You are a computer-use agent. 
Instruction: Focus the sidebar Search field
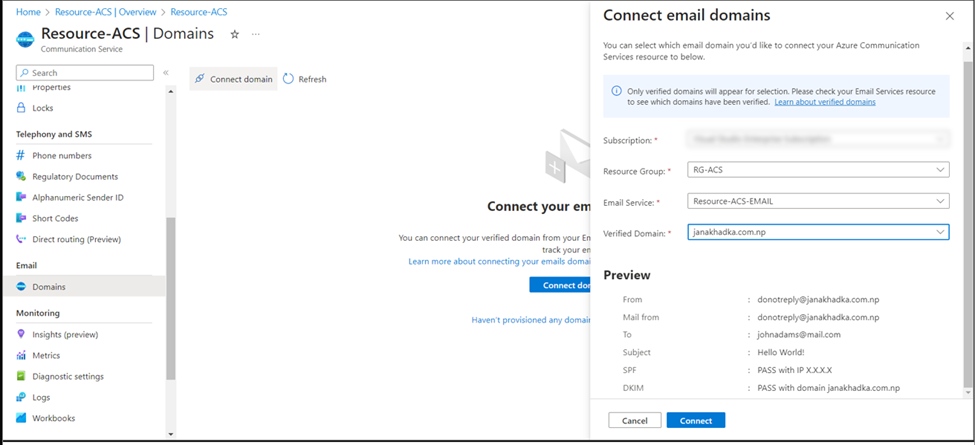click(85, 73)
